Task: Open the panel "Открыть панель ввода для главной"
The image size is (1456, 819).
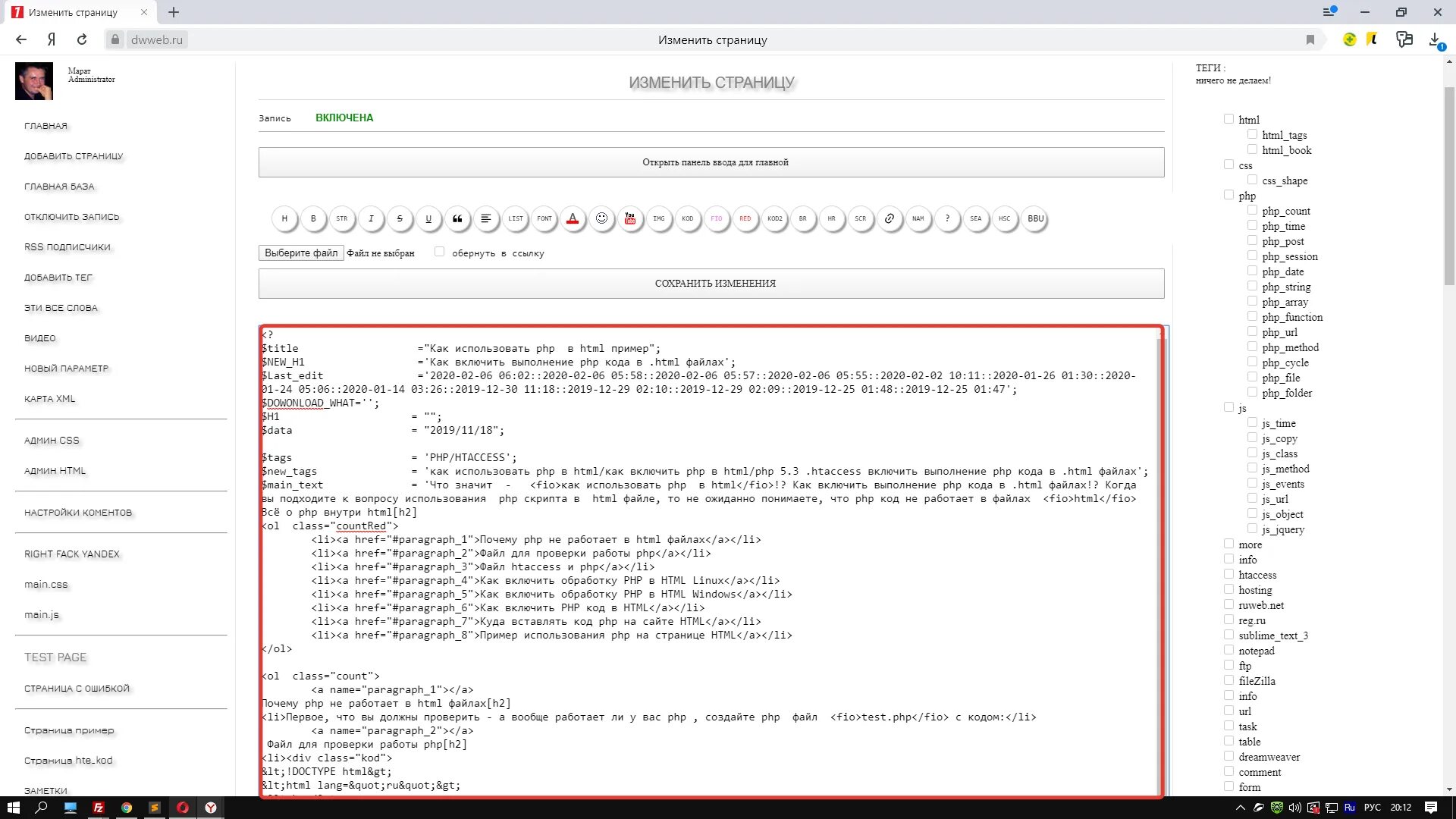Action: tap(711, 162)
